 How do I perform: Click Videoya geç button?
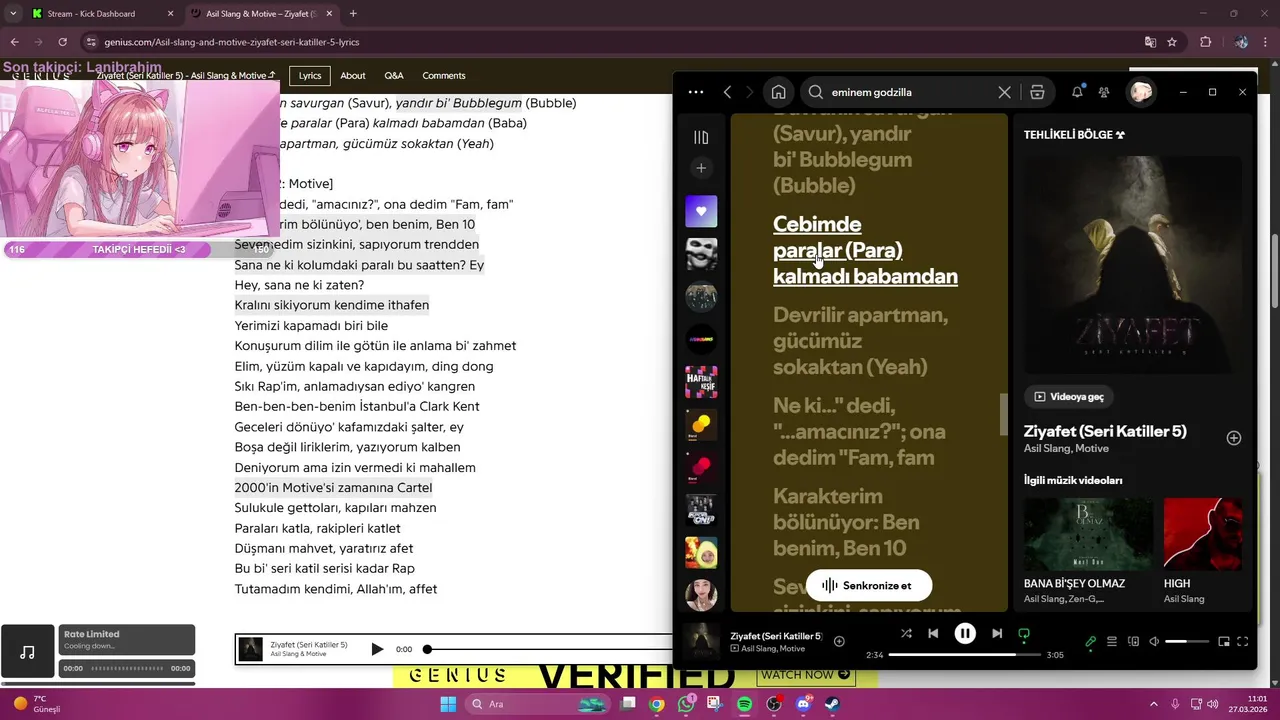click(1069, 397)
